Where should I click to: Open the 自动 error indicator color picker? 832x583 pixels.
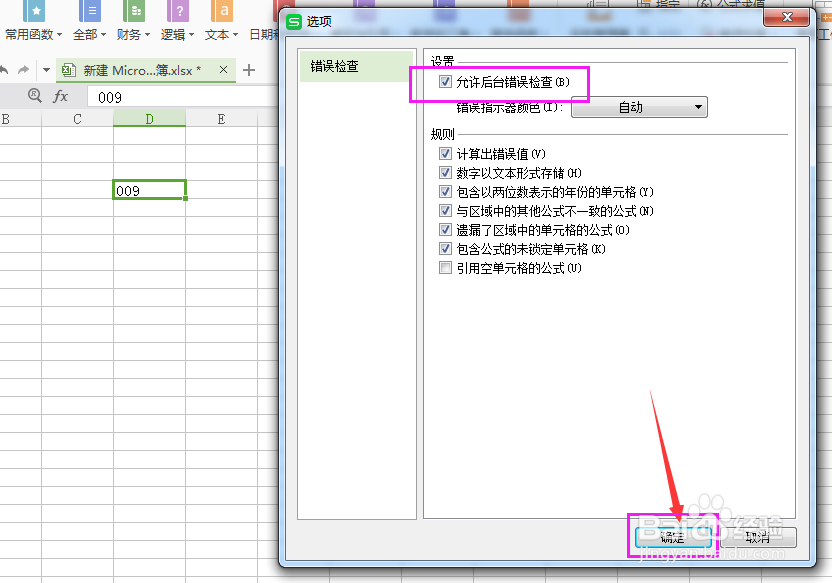(x=638, y=107)
